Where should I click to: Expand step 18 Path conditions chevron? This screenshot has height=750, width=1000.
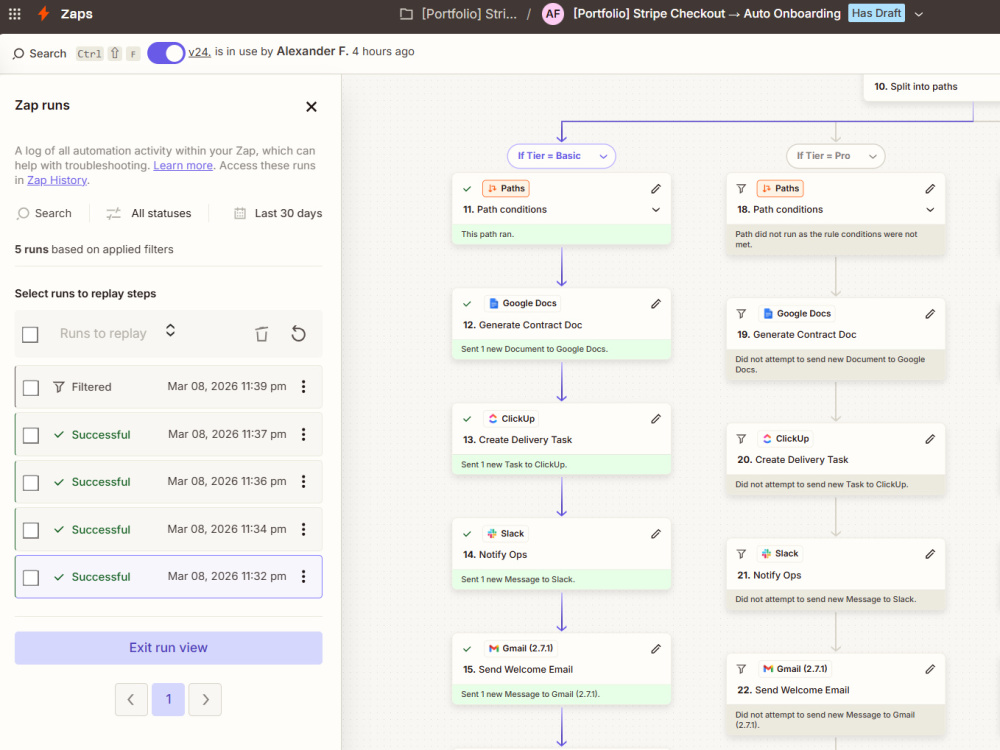[x=930, y=210]
